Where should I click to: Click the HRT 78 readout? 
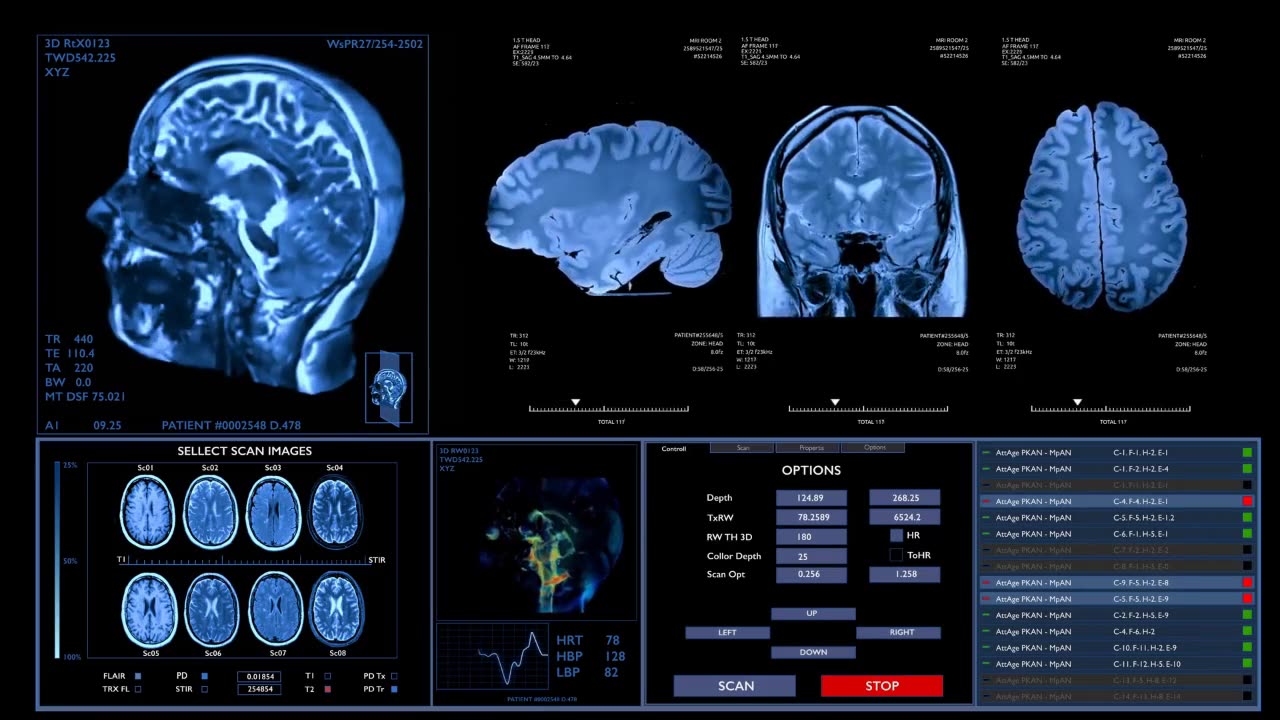[x=588, y=640]
